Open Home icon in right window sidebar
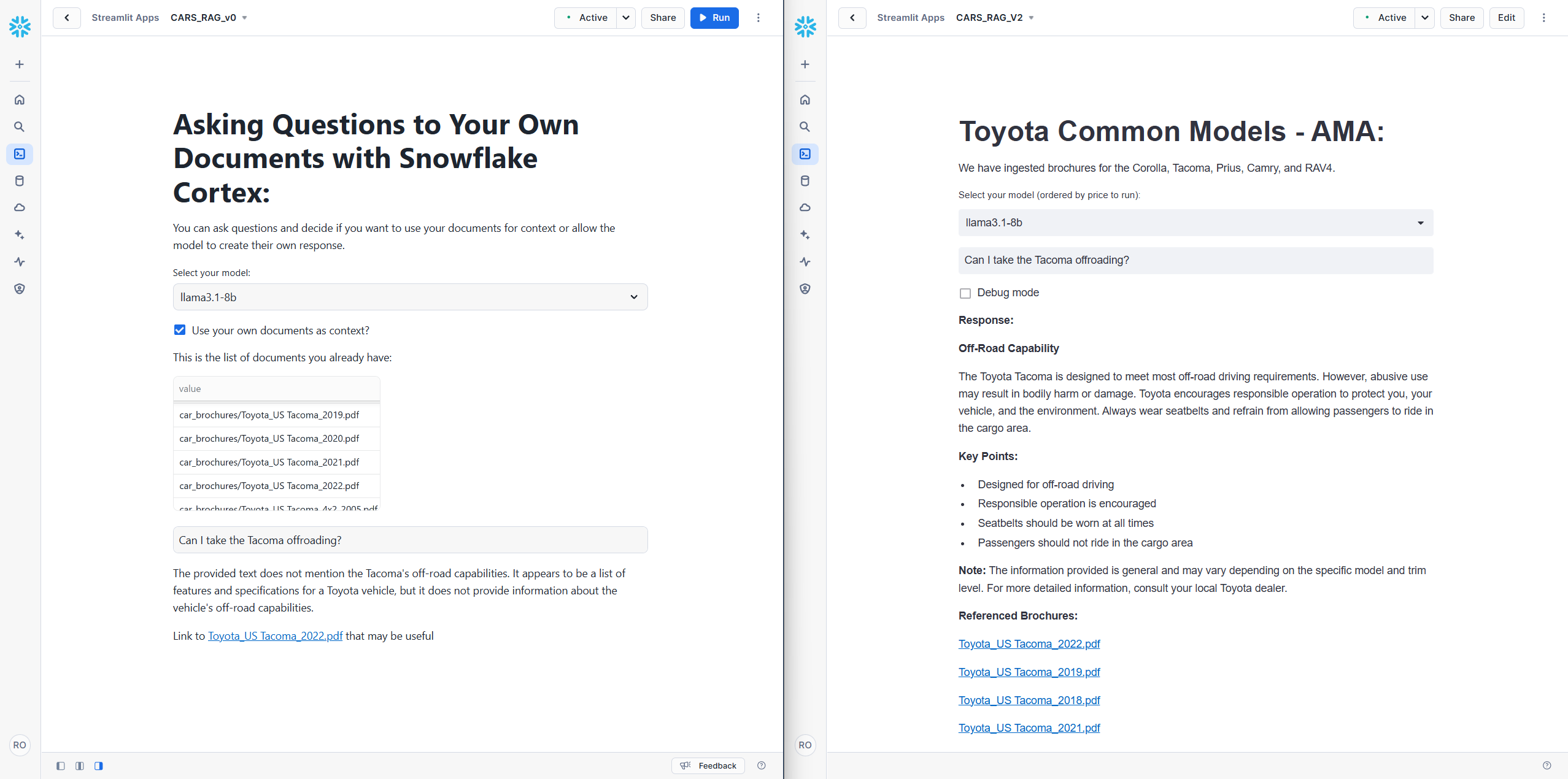Viewport: 1568px width, 779px height. (805, 99)
